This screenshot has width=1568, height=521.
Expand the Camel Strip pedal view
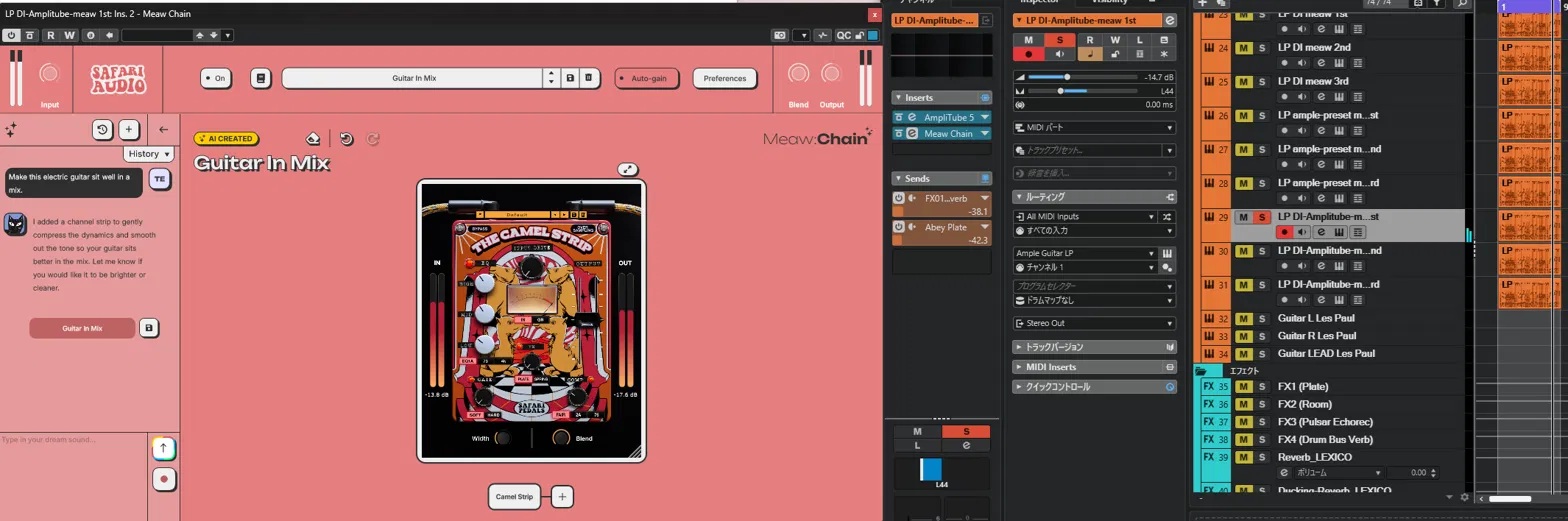tap(628, 170)
